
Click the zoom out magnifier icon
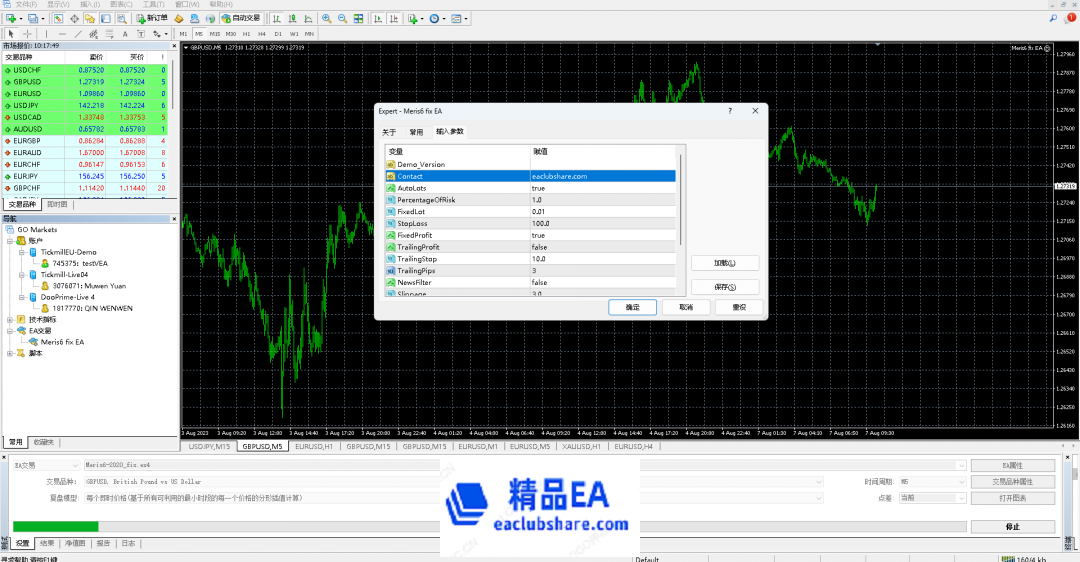point(342,18)
